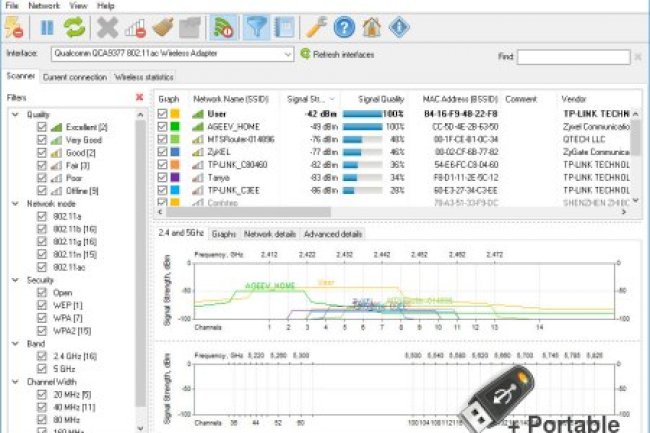Click the lightning stop-scan toolbar icon

coord(14,28)
